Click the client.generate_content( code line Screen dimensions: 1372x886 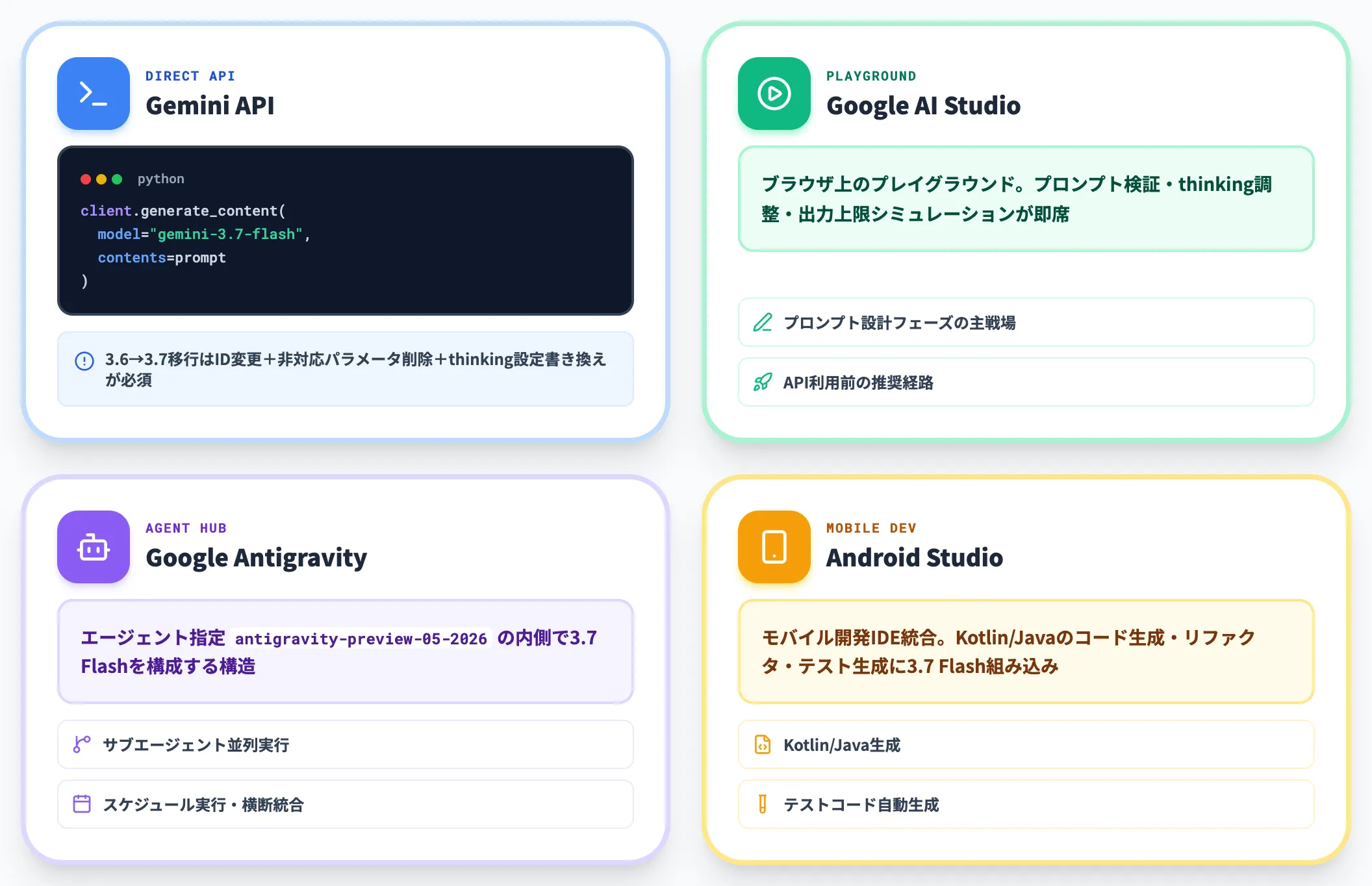(x=183, y=211)
